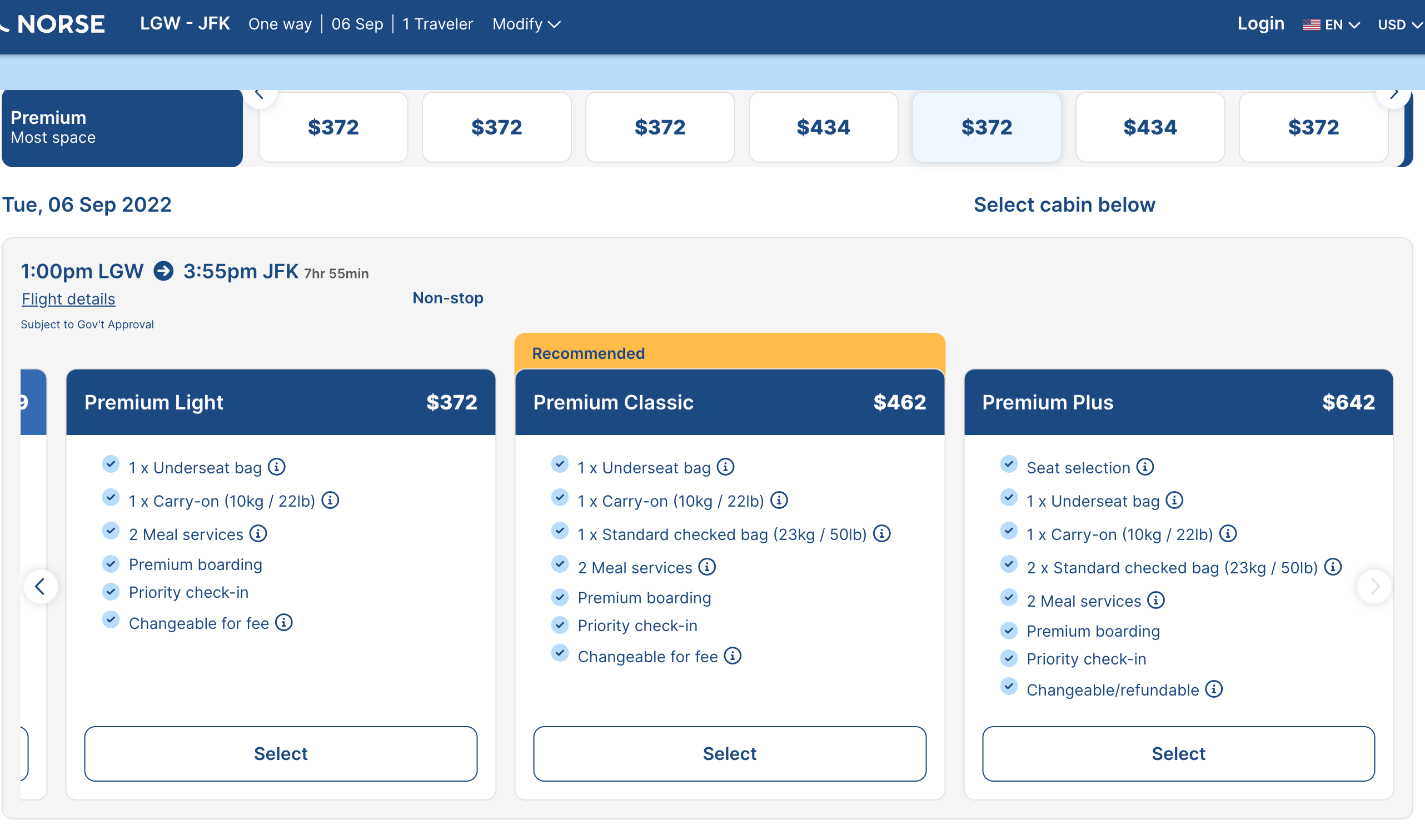Open the Flight details link

68,299
